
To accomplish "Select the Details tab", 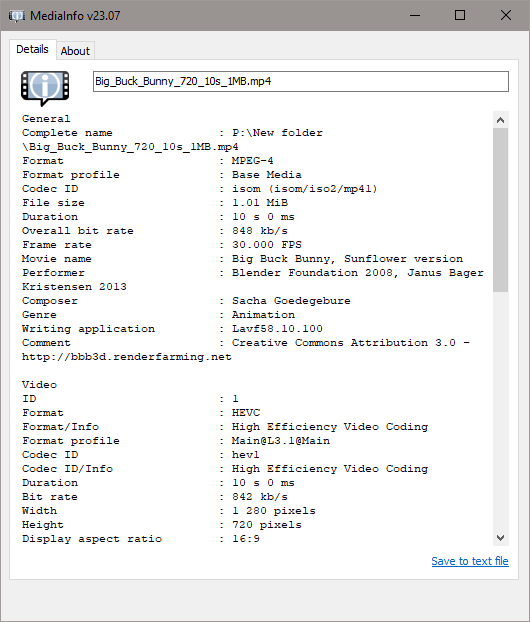I will [32, 49].
